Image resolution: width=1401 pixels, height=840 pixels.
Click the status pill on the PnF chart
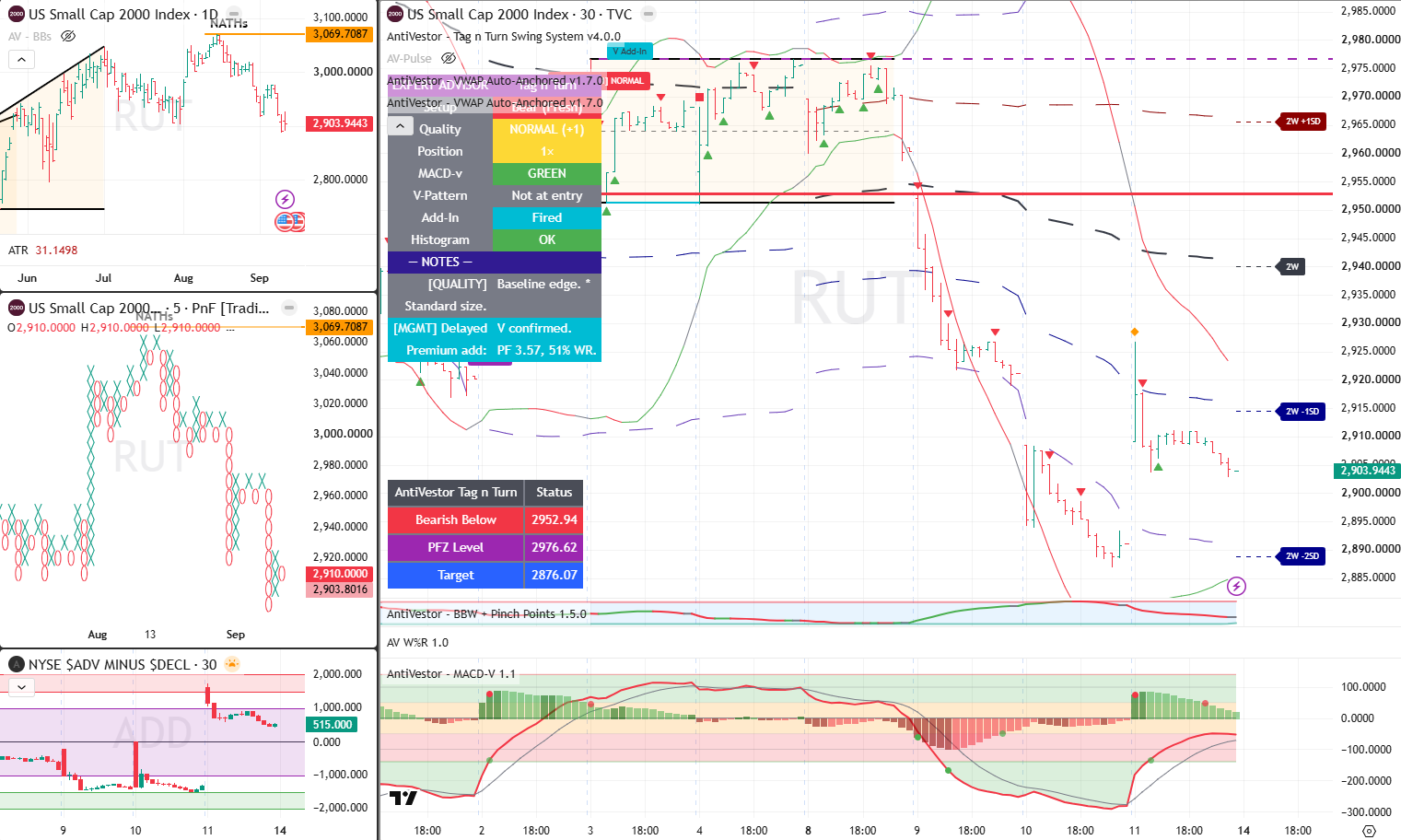[x=289, y=308]
